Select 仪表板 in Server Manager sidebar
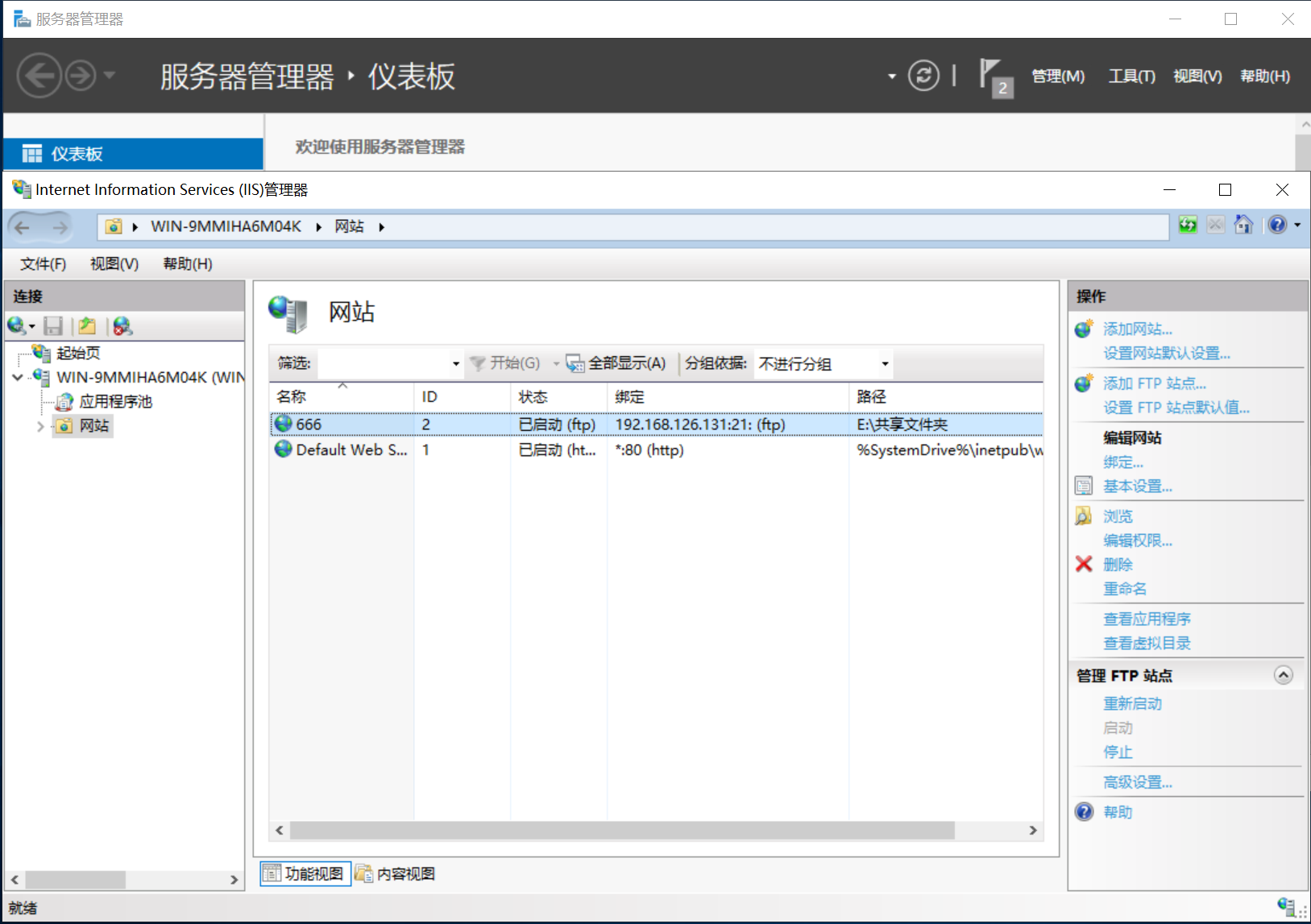 133,153
